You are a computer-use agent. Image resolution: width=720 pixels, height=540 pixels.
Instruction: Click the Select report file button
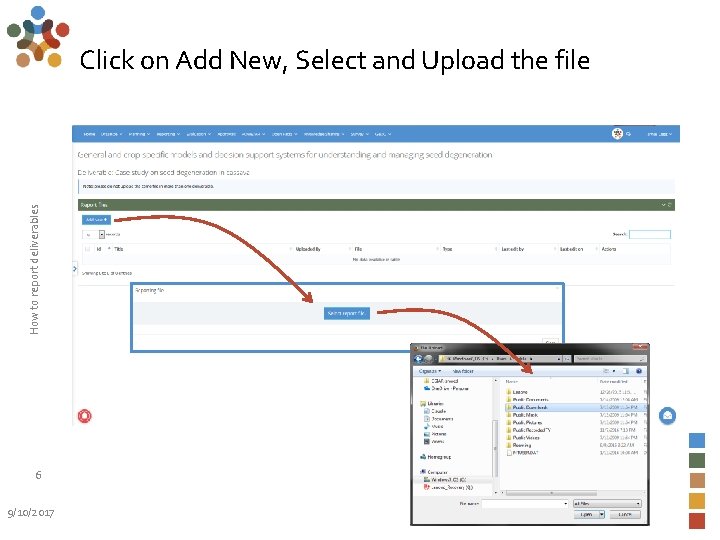coord(347,313)
